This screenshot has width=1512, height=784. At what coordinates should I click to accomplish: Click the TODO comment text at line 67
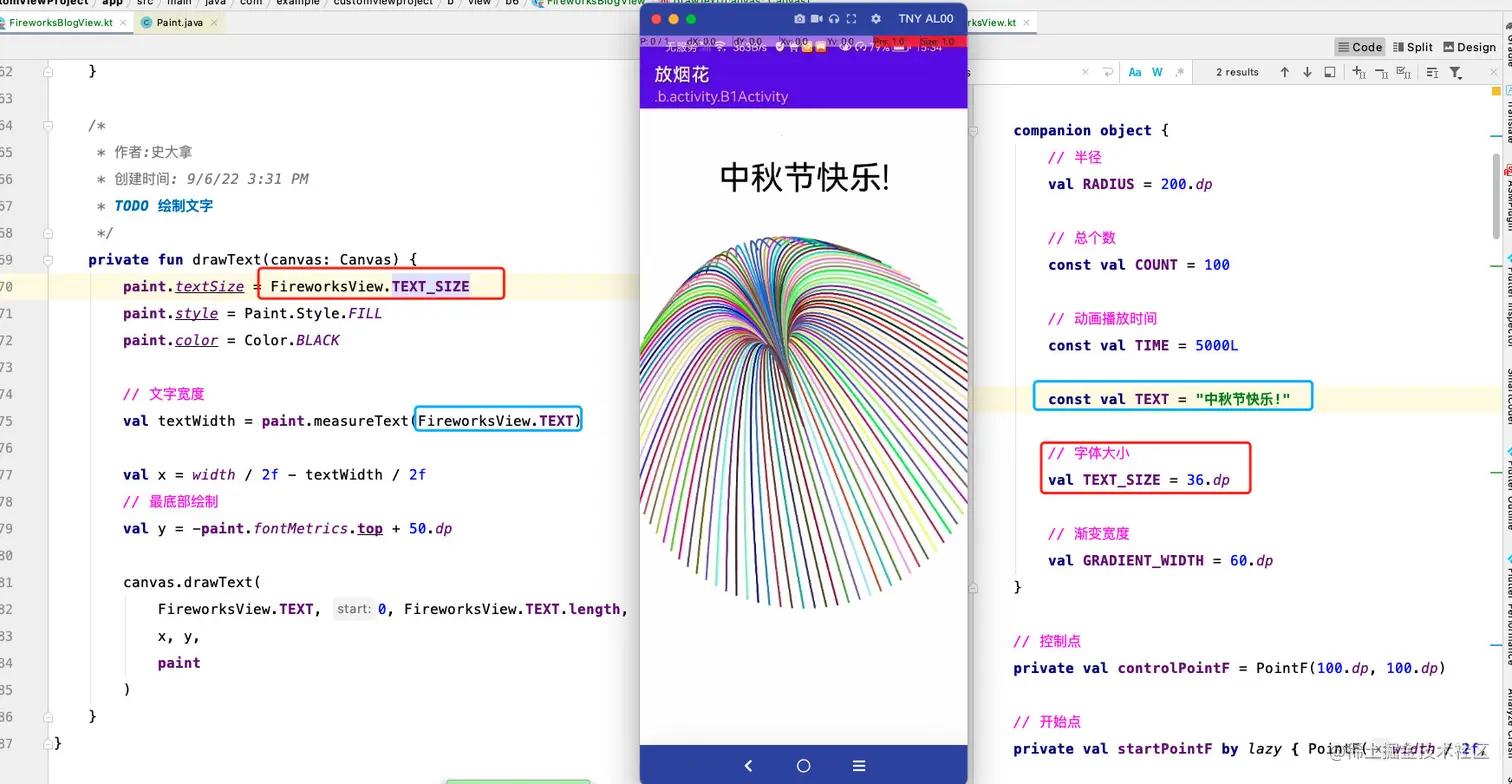coord(164,206)
